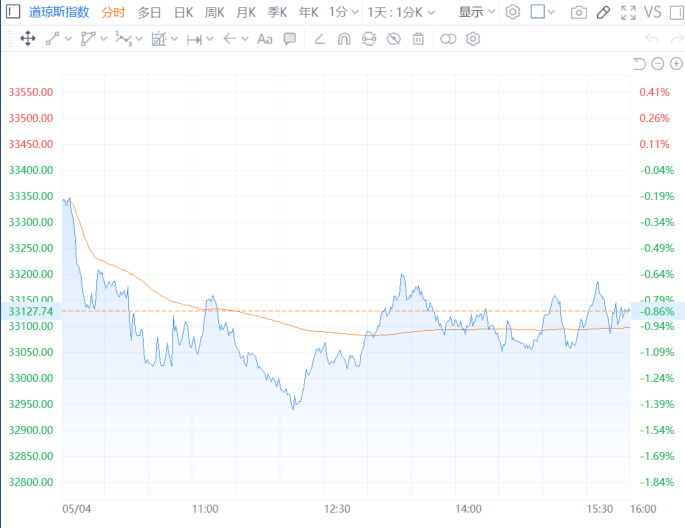Screen dimensions: 685x528
Task: Click the text annotation Aa tool
Action: (x=264, y=39)
